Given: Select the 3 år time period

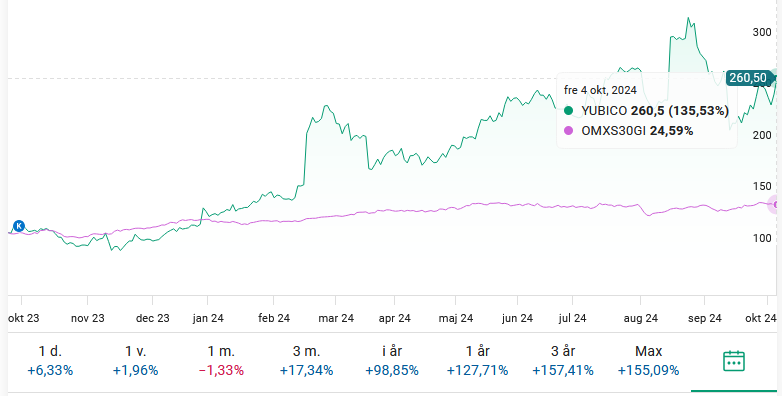Looking at the screenshot, I should tap(563, 361).
